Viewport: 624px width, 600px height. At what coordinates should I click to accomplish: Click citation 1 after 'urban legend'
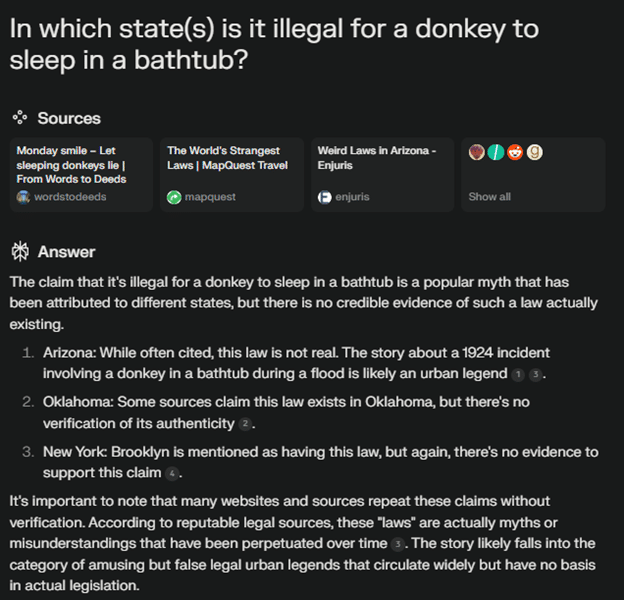517,374
